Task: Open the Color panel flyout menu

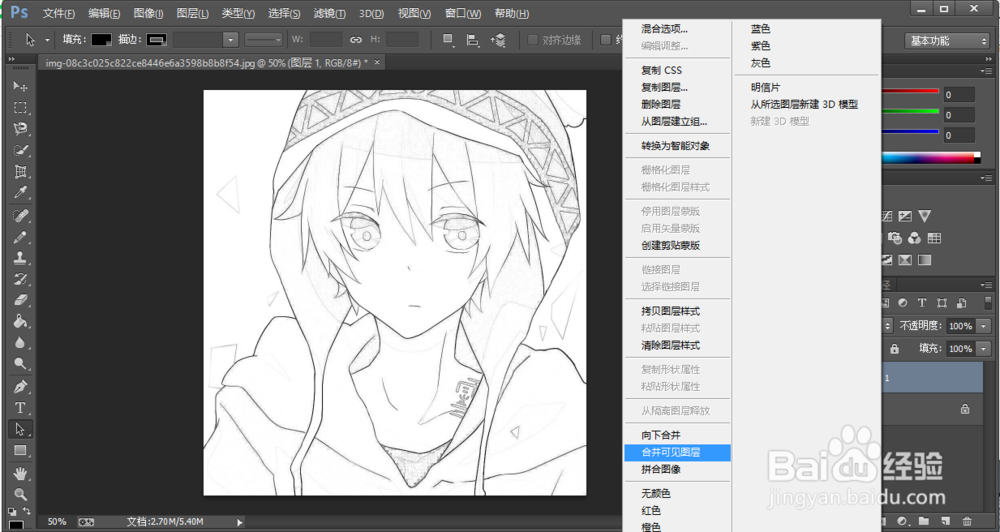Action: click(x=989, y=70)
